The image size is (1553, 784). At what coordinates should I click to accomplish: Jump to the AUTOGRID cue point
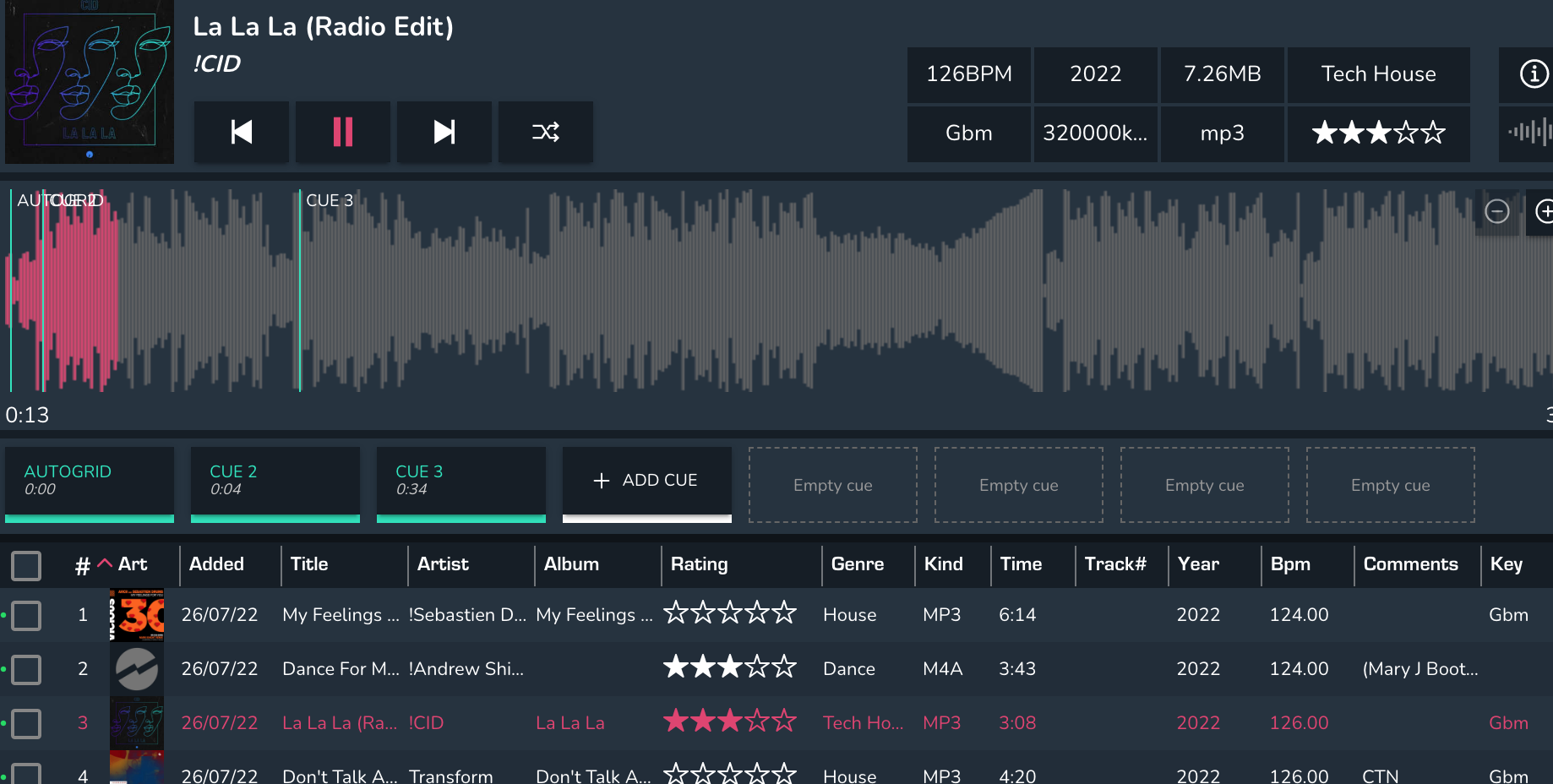[89, 480]
